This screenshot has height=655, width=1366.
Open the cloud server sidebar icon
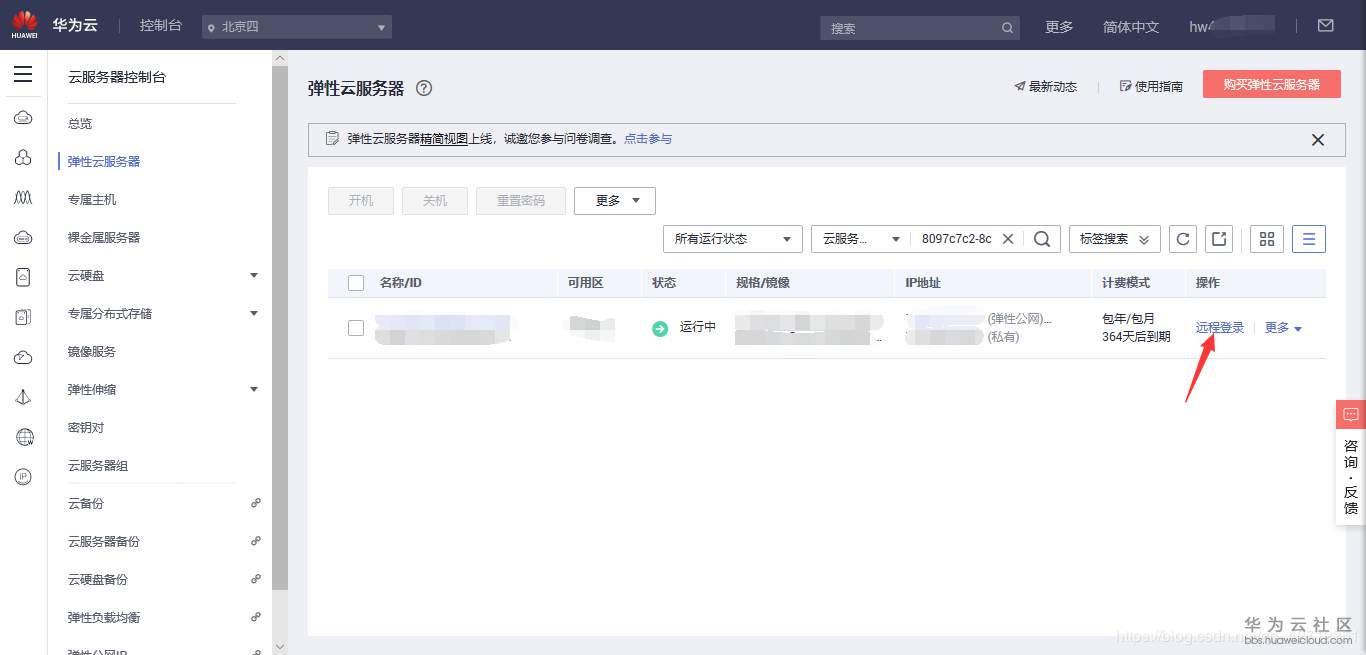23,118
